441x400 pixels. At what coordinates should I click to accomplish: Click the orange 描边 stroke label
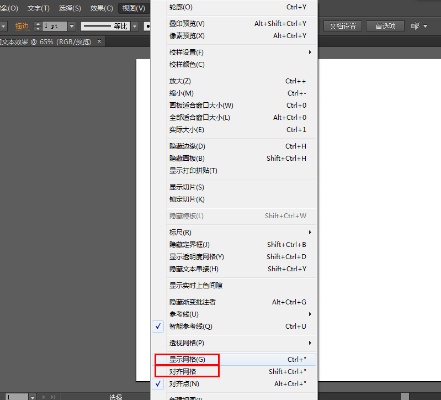(x=22, y=26)
